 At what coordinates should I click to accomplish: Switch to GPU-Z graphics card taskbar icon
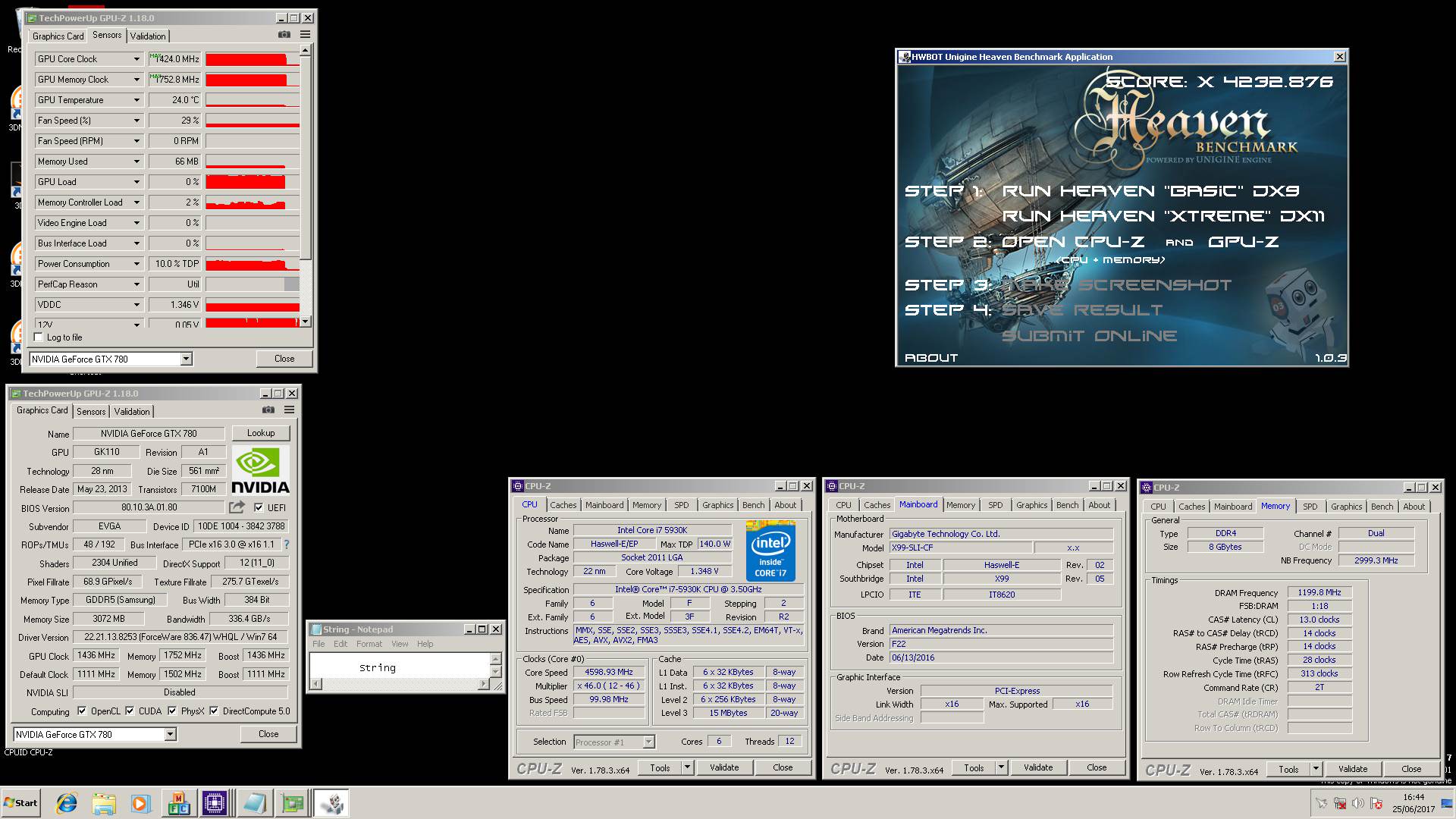coord(292,803)
